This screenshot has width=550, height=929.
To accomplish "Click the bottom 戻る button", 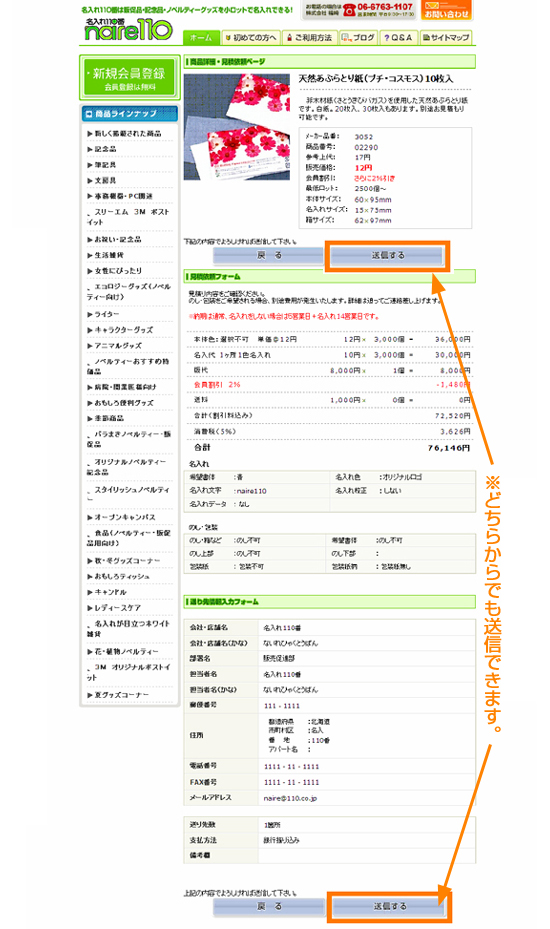I will point(269,906).
